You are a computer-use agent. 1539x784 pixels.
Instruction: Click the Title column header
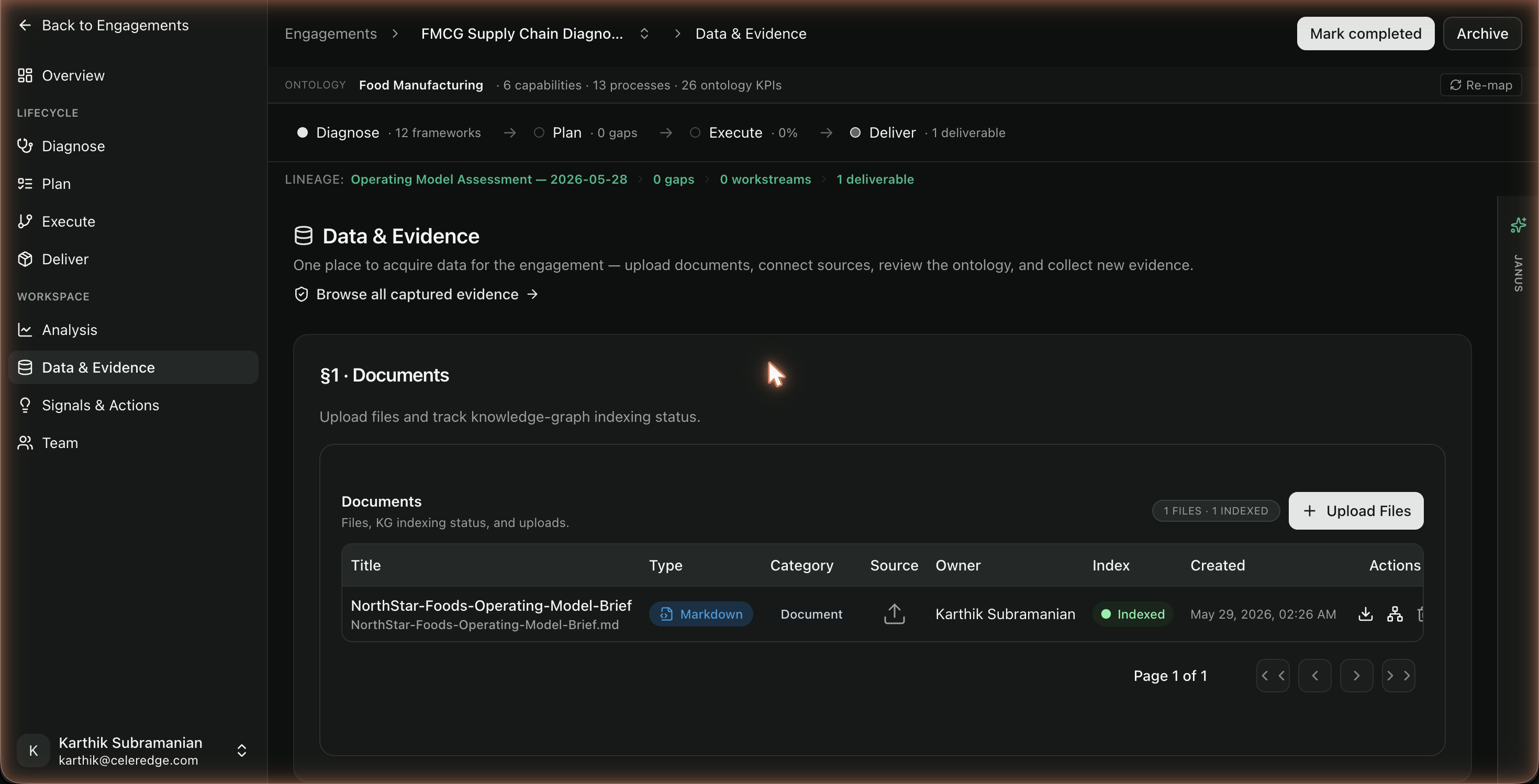(365, 565)
